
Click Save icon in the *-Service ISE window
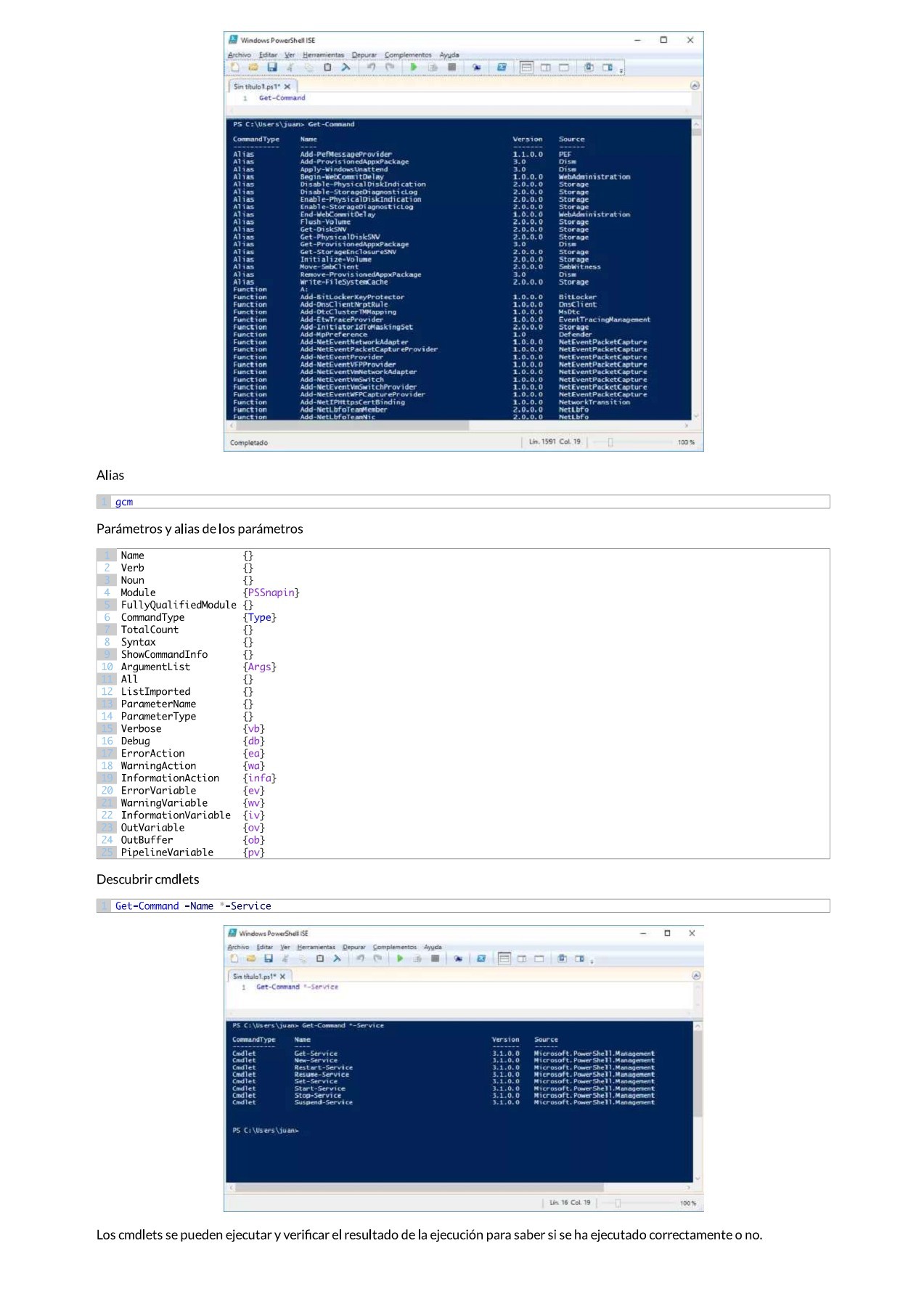[x=268, y=958]
